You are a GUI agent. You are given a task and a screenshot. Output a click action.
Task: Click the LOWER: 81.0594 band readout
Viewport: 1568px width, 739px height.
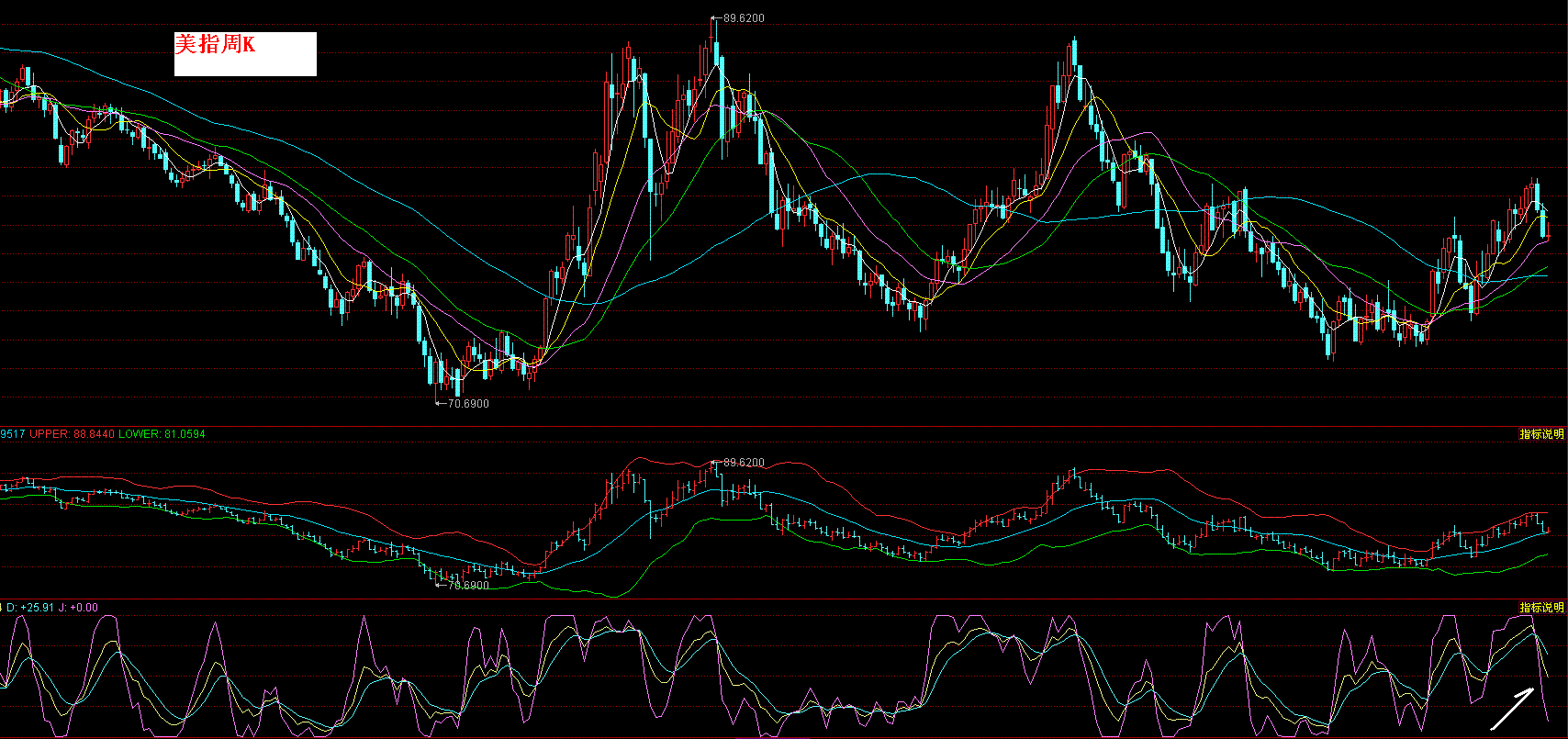click(162, 434)
